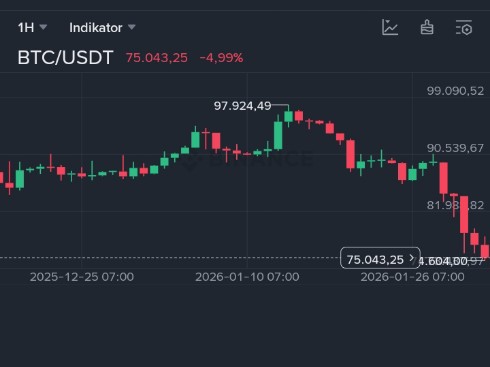
Task: Click the 2026-01-10 07:00 time label
Action: click(x=247, y=277)
